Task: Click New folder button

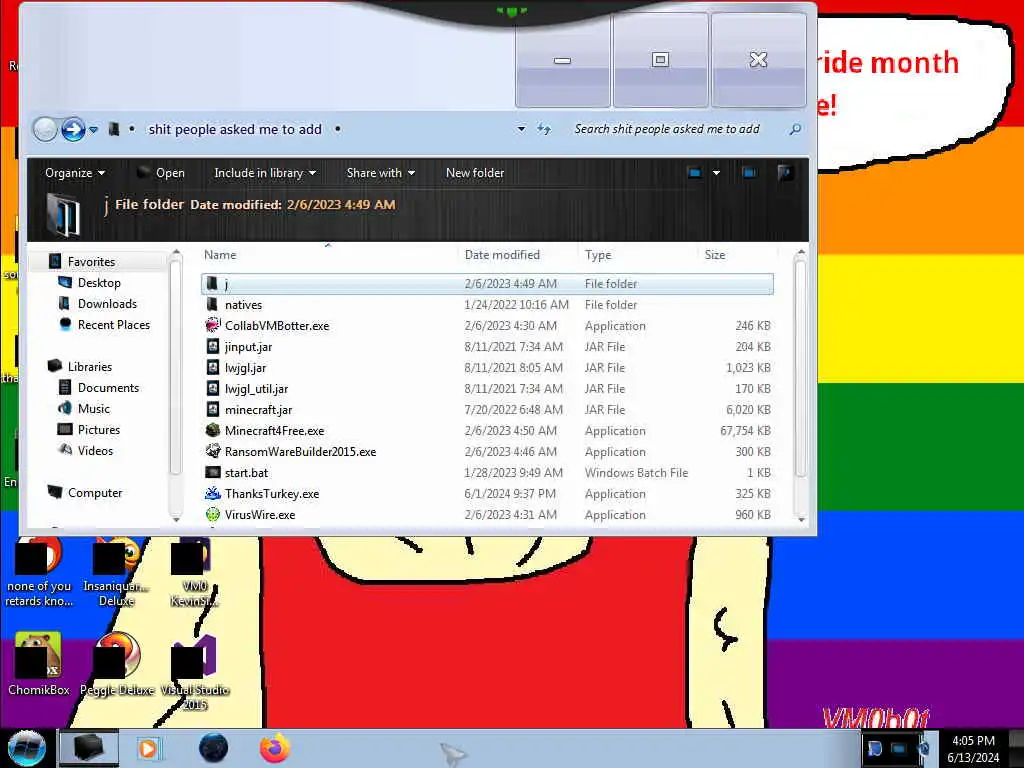Action: [475, 173]
